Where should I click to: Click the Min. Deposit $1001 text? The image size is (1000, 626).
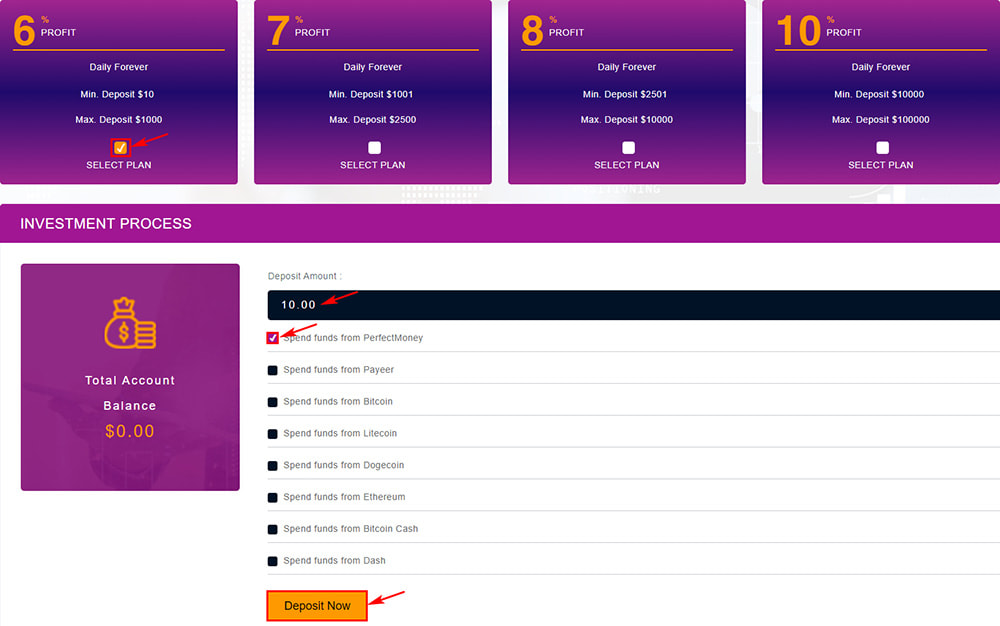371,94
